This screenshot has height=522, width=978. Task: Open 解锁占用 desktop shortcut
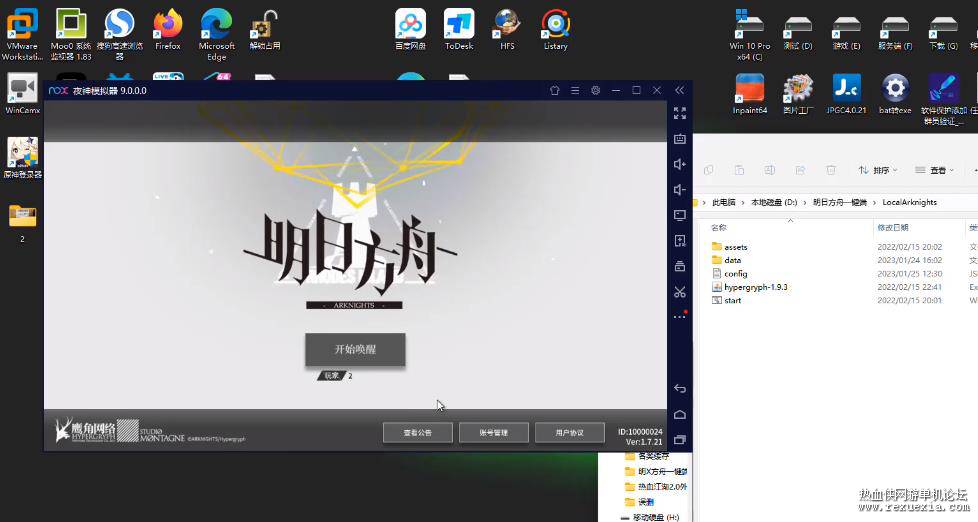tap(265, 30)
